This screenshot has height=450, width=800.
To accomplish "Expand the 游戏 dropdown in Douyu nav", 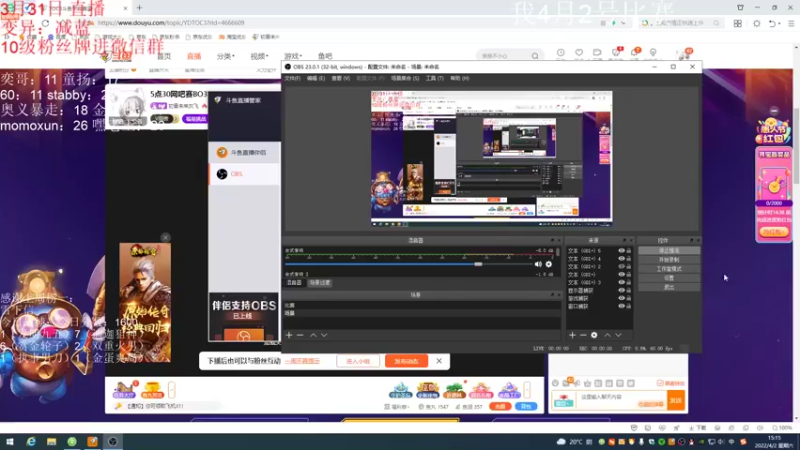I will coord(293,56).
